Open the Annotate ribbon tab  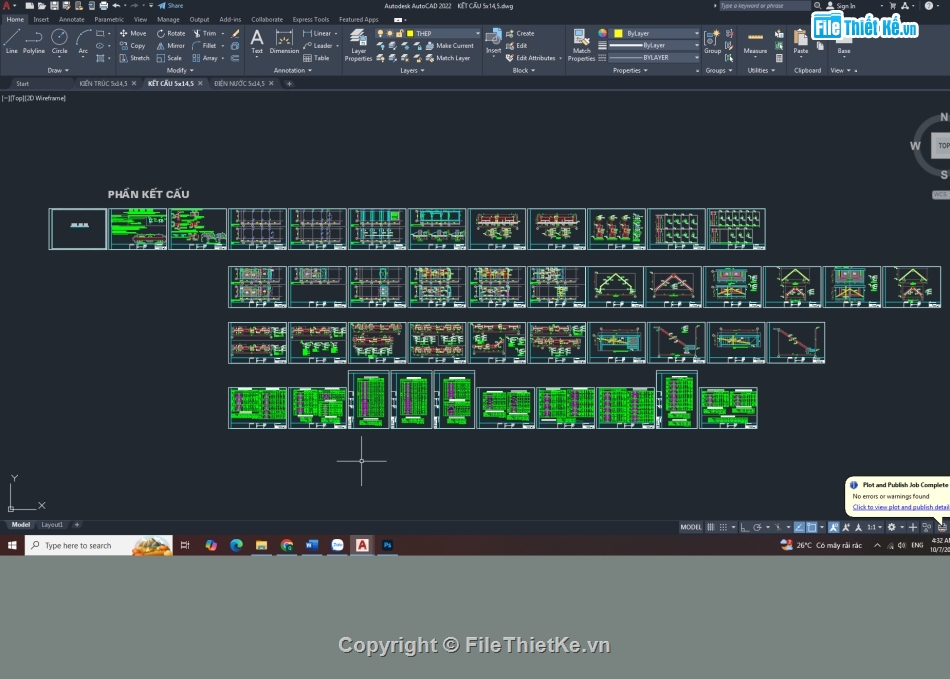72,19
